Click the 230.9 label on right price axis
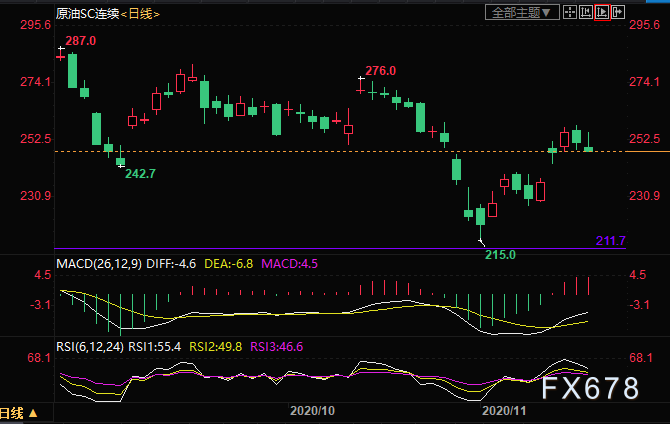Screen dimensions: 670x424 644,195
